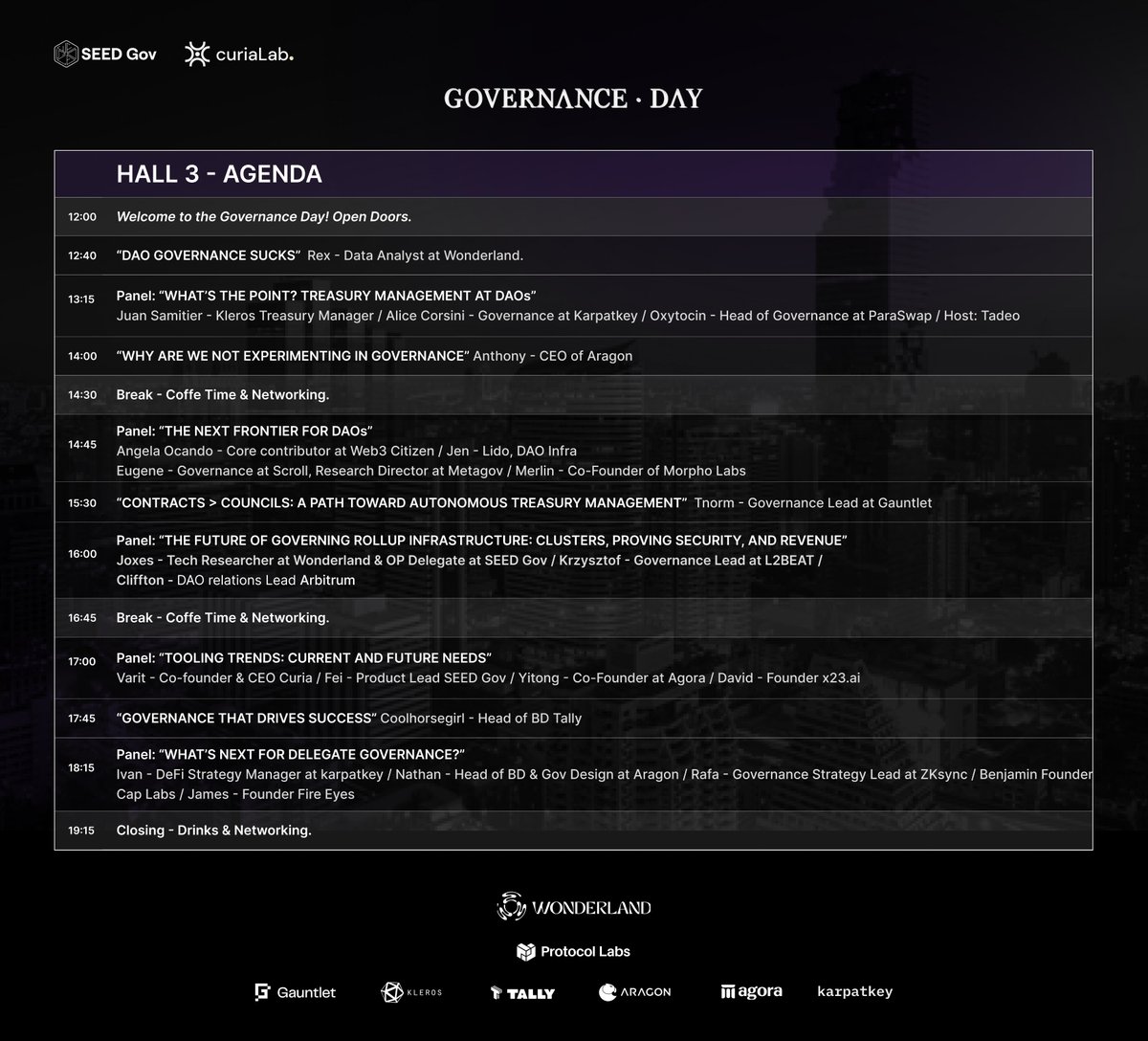Select the treasury management at DAOs panel title
The image size is (1148, 1041).
pos(326,296)
